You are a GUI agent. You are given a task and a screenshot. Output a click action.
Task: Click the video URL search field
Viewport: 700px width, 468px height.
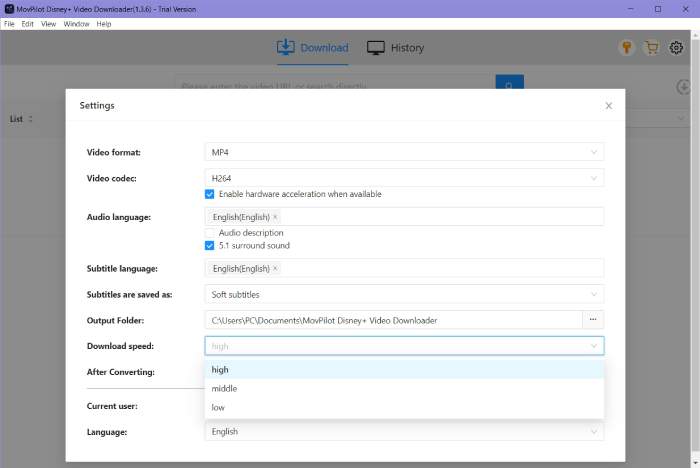coord(335,83)
